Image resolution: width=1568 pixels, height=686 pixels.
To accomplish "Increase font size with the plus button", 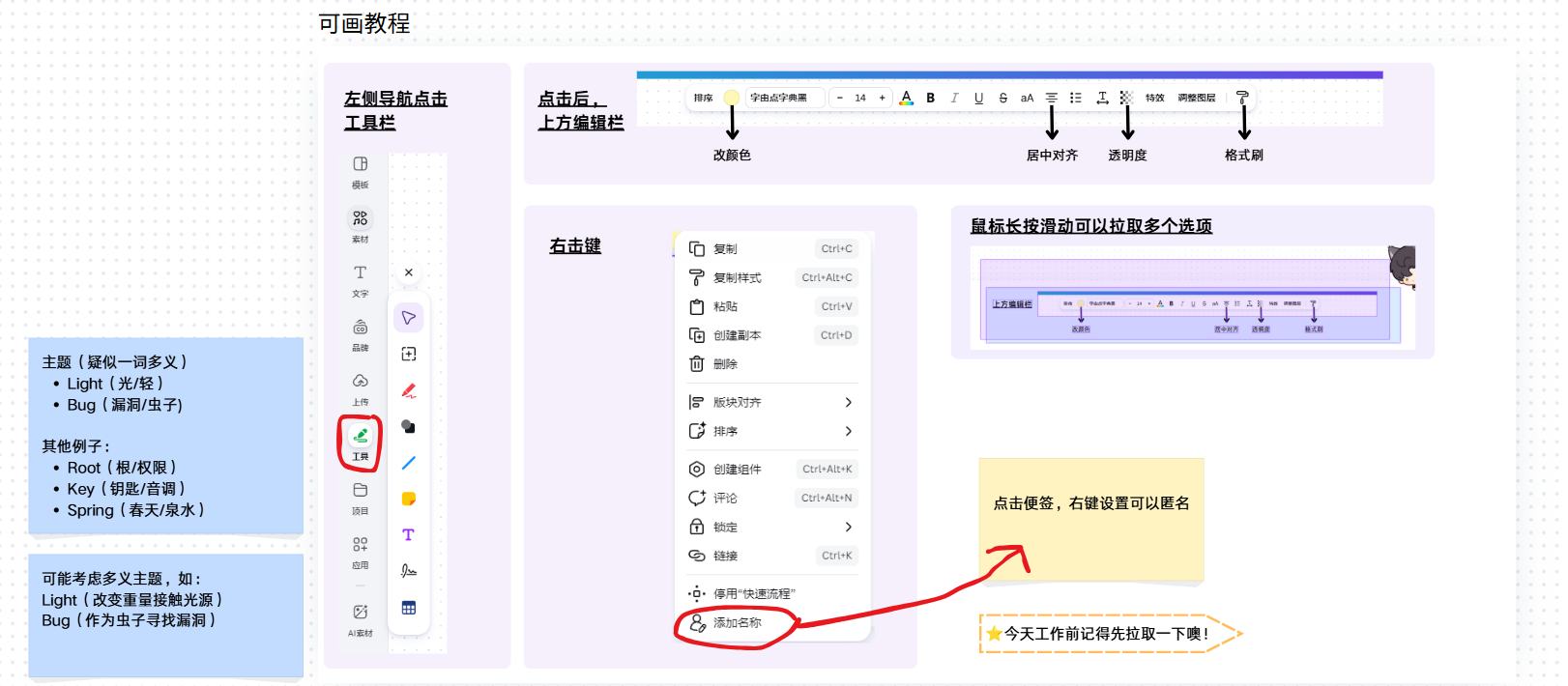I will 882,98.
